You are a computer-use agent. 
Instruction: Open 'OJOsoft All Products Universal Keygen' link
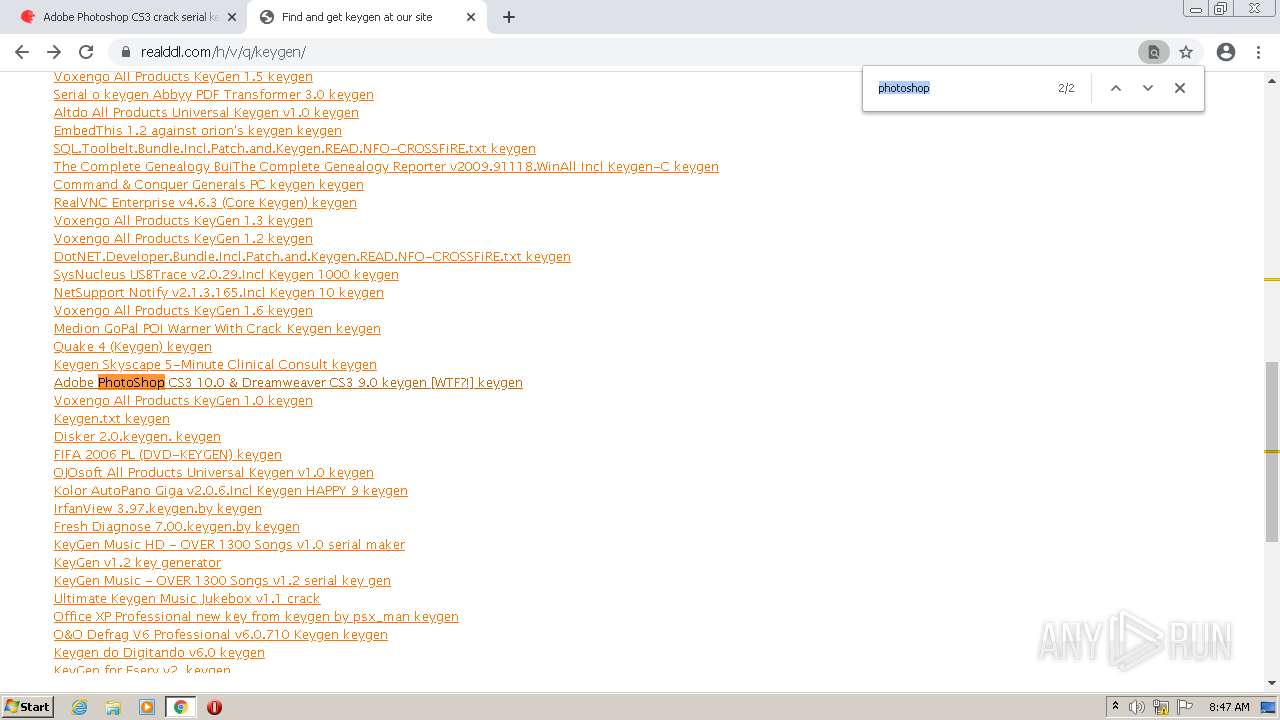click(x=214, y=473)
